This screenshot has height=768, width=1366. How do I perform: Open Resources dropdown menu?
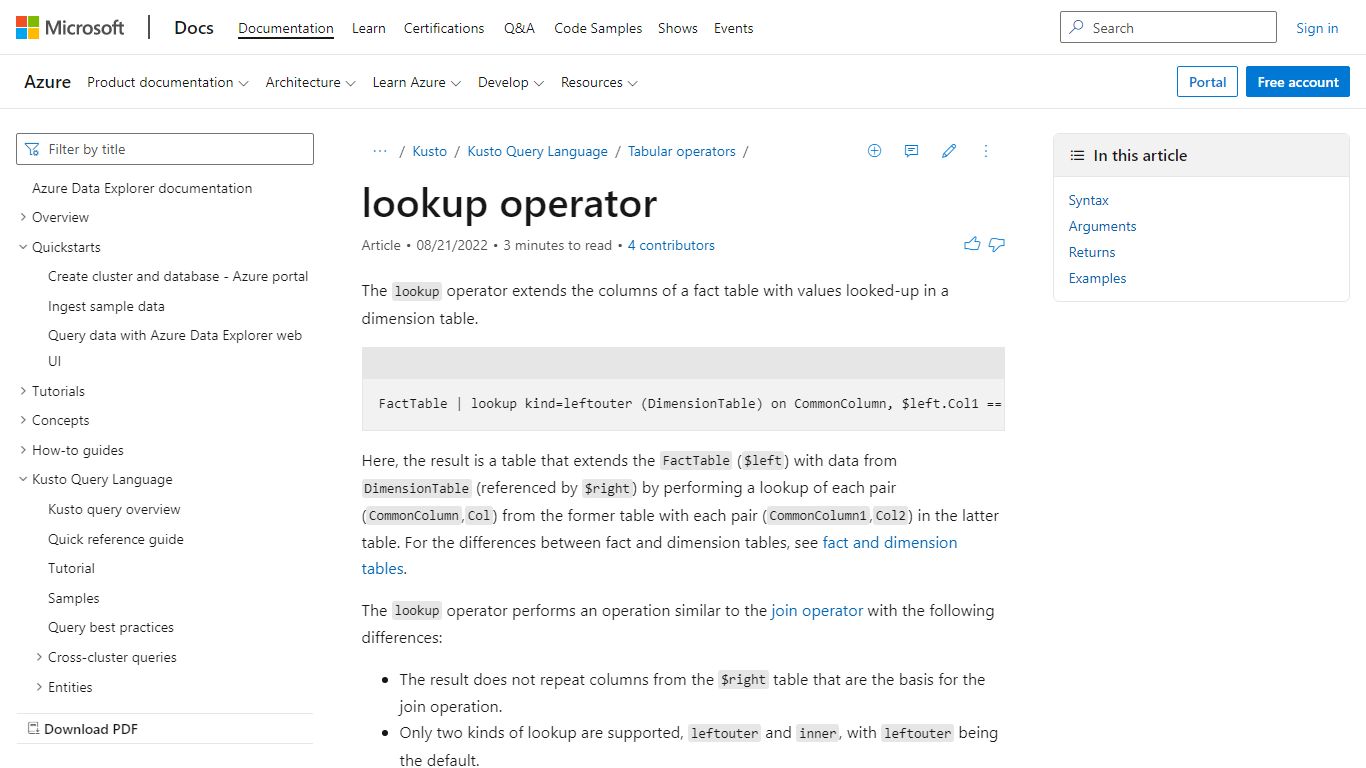[x=599, y=82]
